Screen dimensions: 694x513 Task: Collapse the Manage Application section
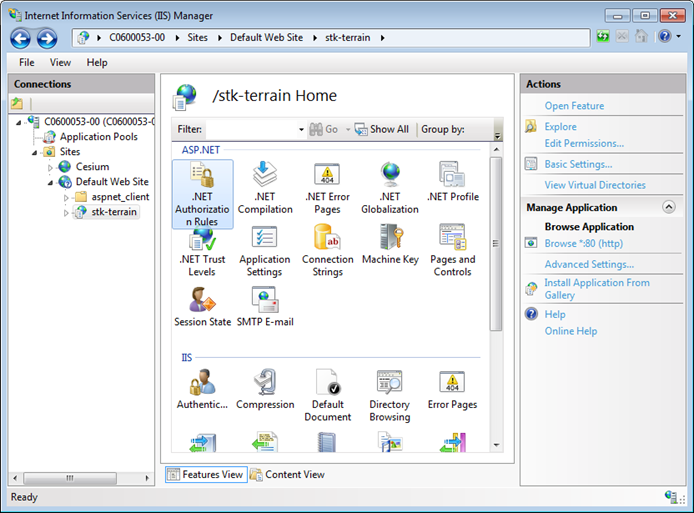[x=668, y=207]
